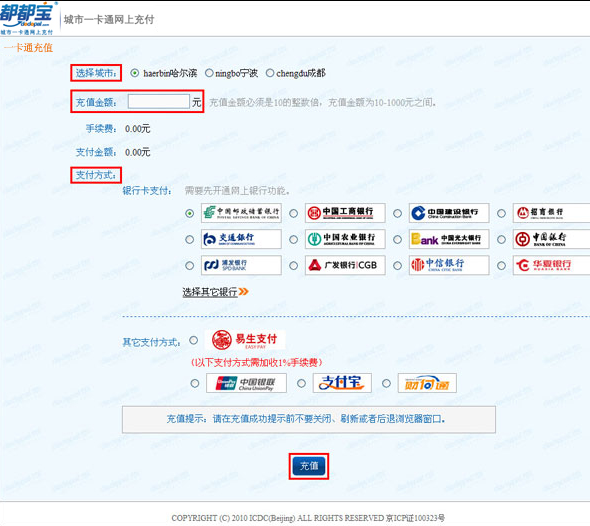Select the ningbo宁波 city radio button
590x526 pixels.
point(209,73)
